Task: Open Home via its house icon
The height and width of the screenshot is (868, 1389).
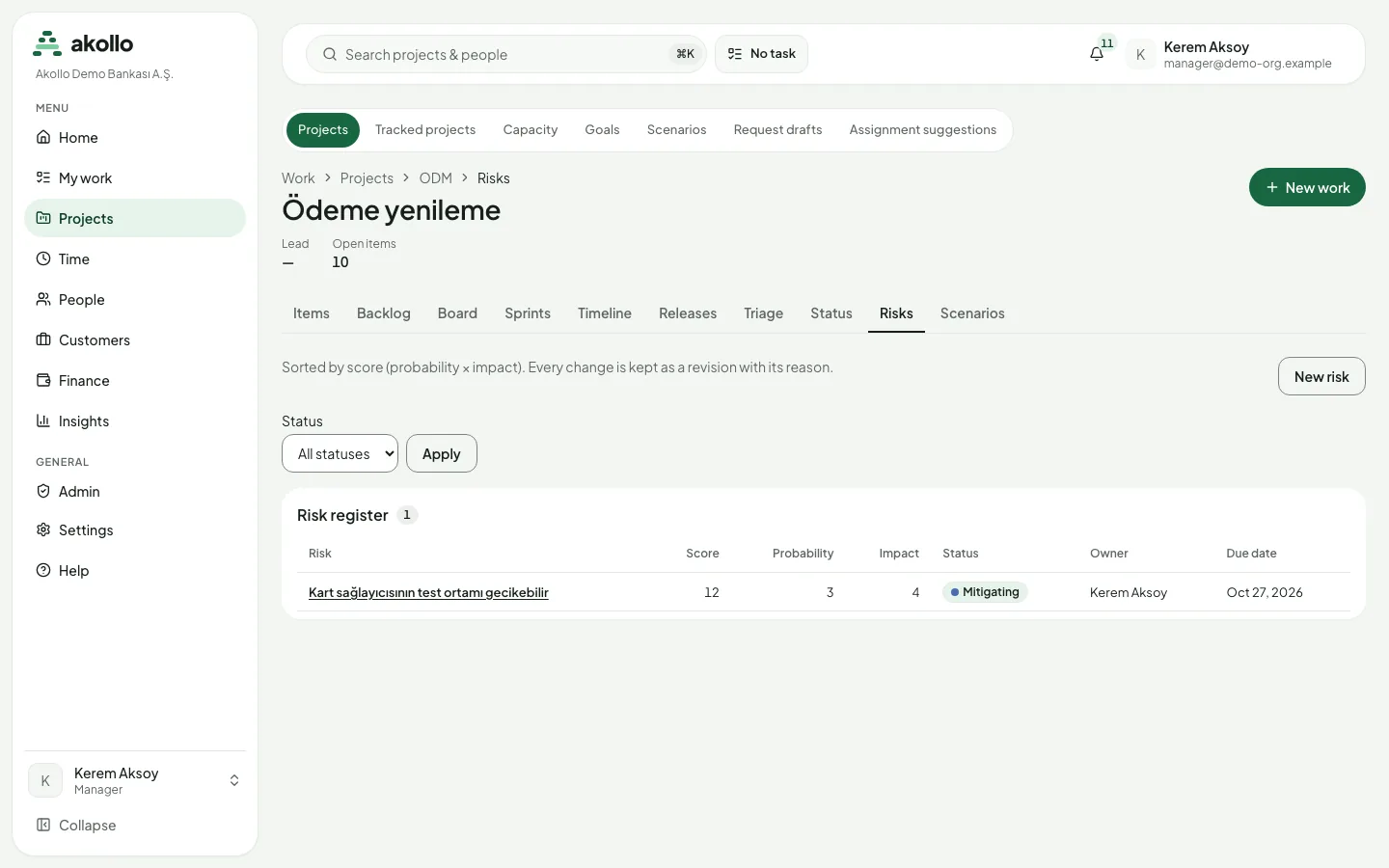Action: click(x=43, y=137)
